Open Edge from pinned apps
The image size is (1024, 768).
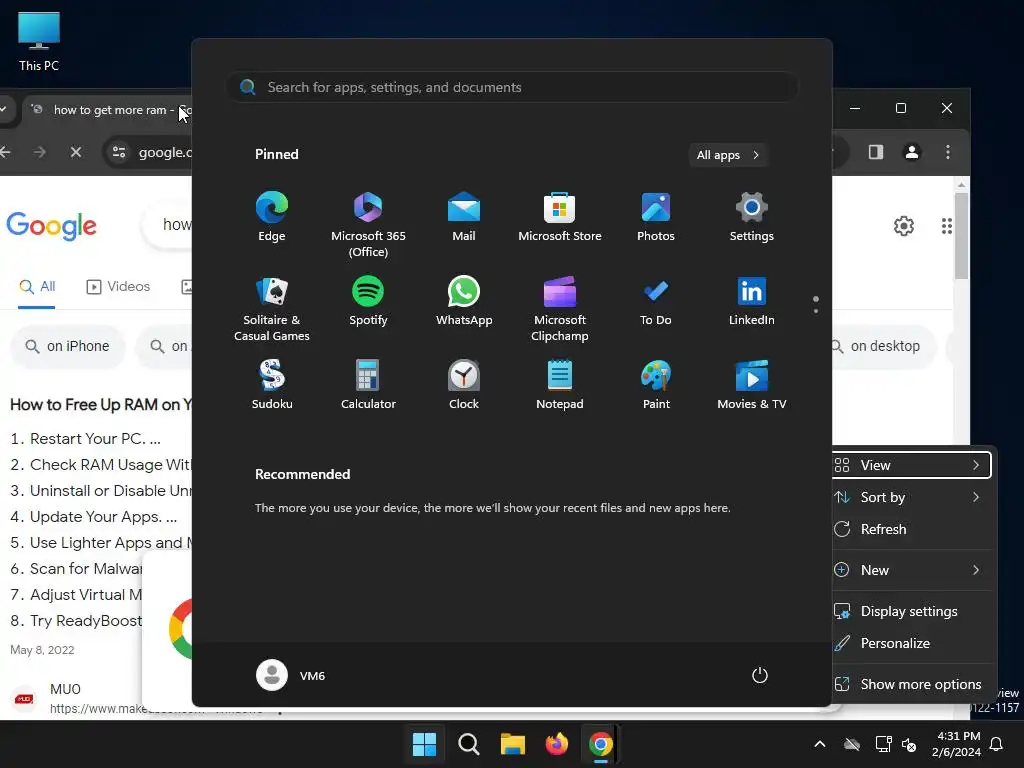pos(272,217)
